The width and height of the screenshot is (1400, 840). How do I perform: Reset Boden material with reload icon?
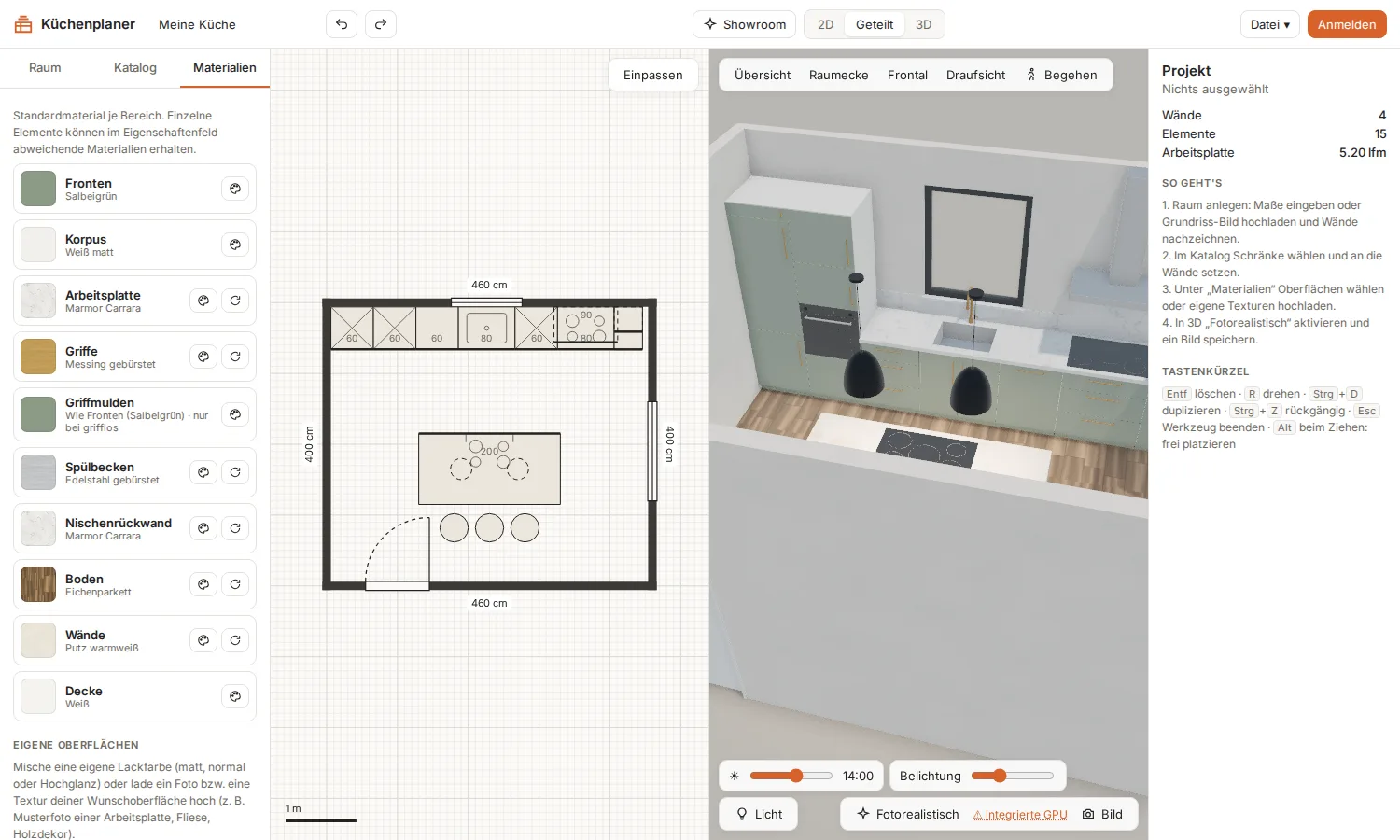(235, 584)
